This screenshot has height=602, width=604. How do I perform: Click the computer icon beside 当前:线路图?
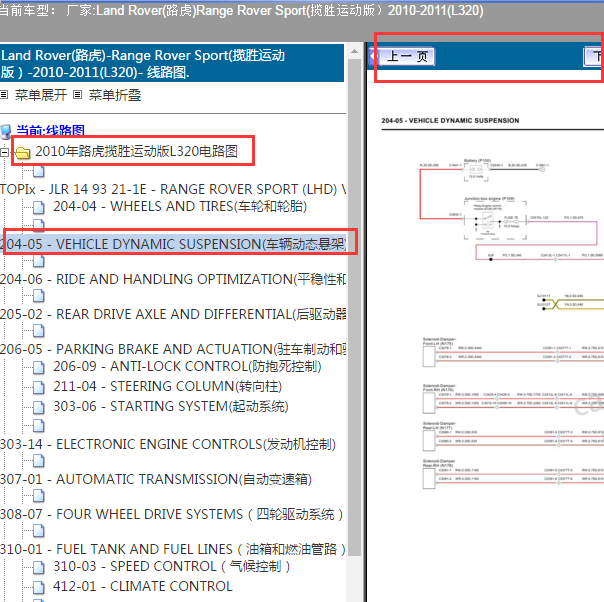[6, 132]
